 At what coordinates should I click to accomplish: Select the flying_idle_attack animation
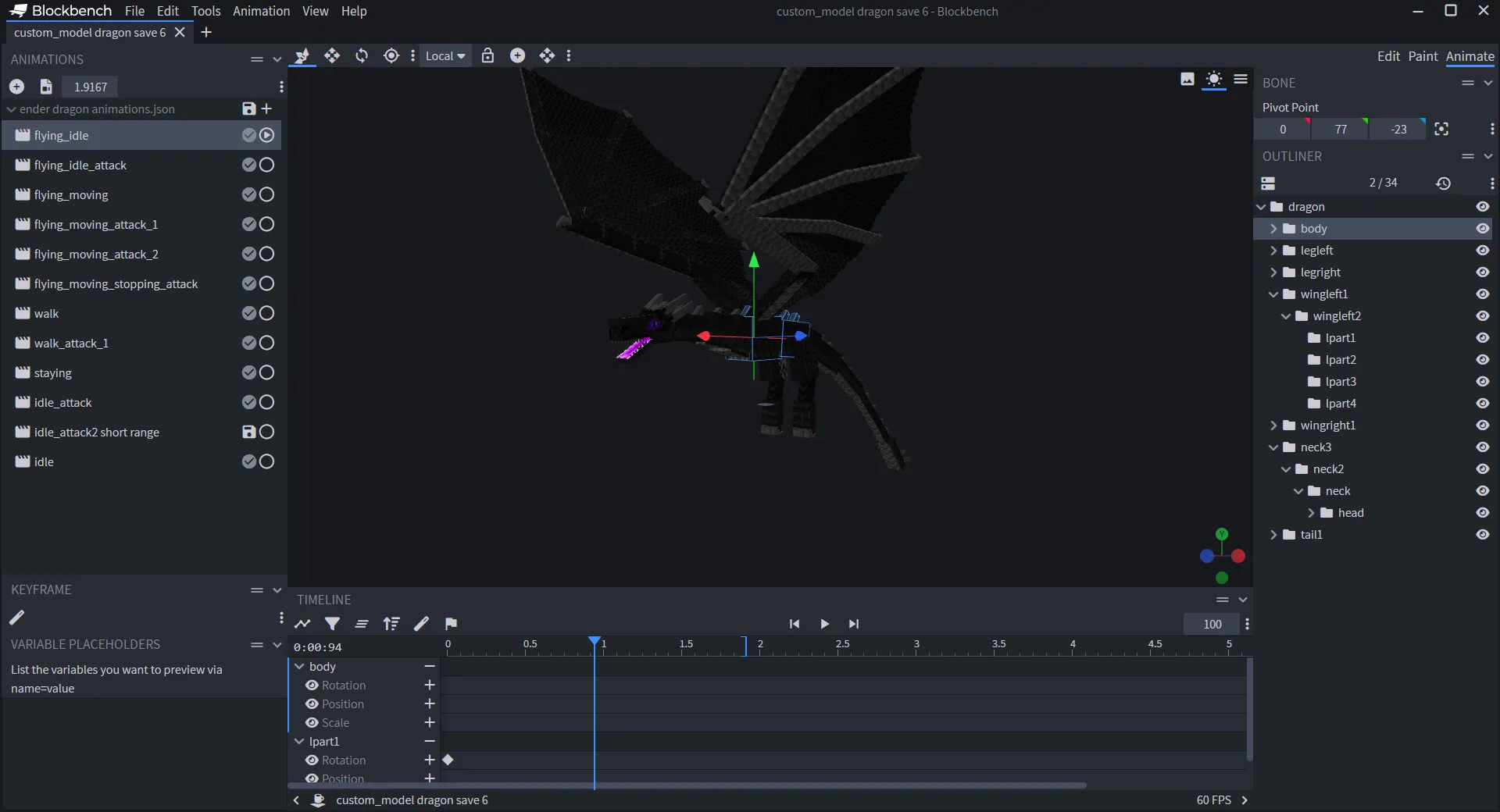(x=141, y=165)
